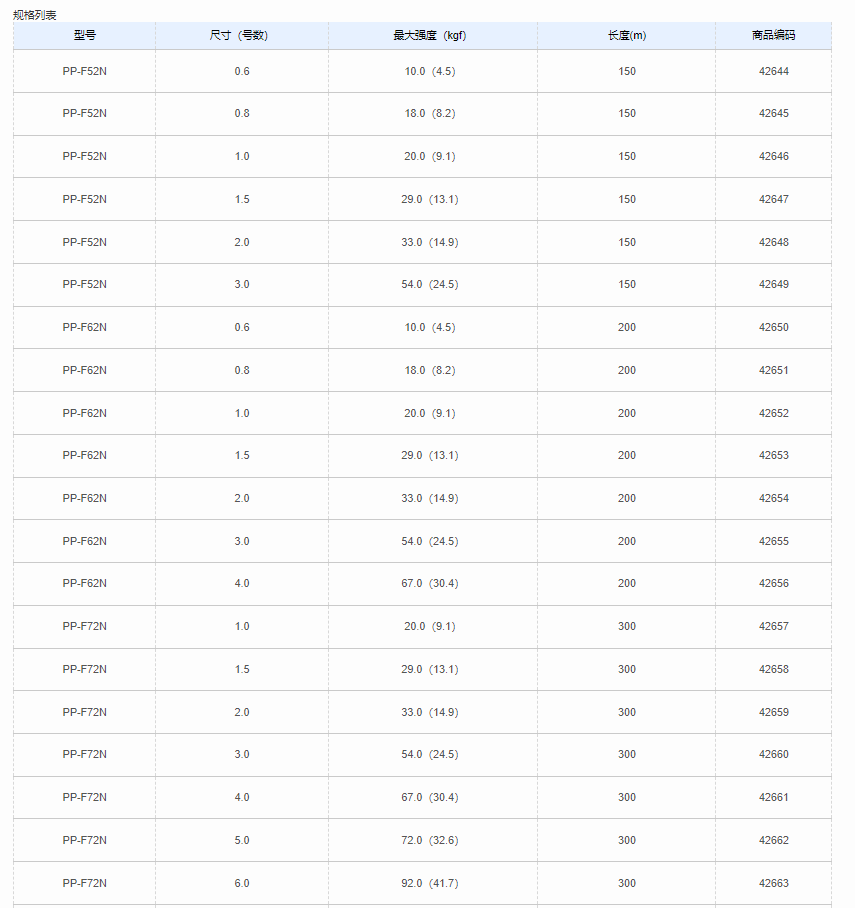Click size 0.8 in row 42651
The height and width of the screenshot is (908, 868).
click(242, 370)
